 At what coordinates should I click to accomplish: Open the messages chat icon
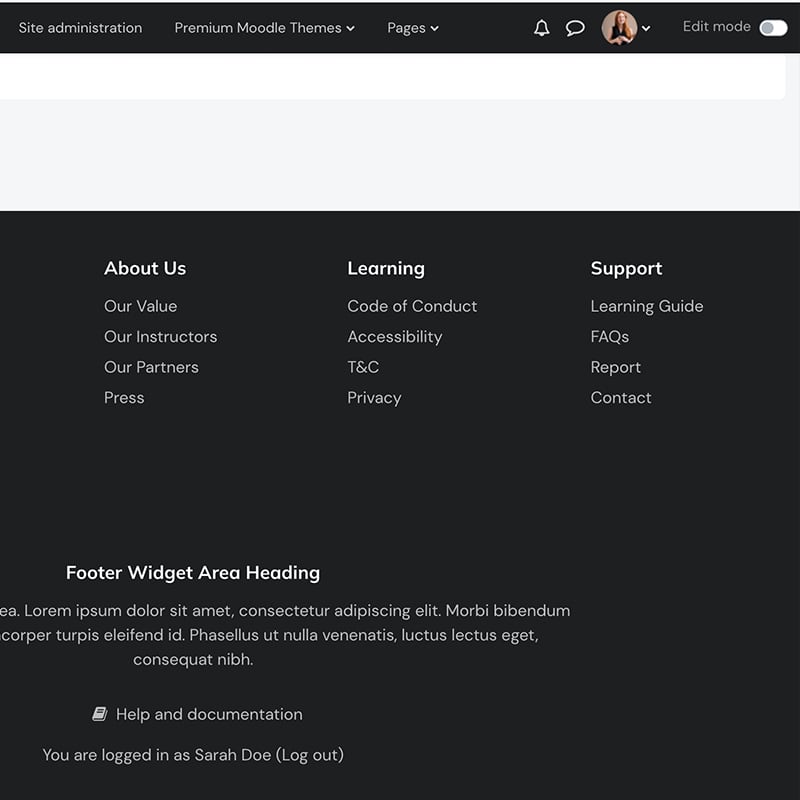click(575, 28)
